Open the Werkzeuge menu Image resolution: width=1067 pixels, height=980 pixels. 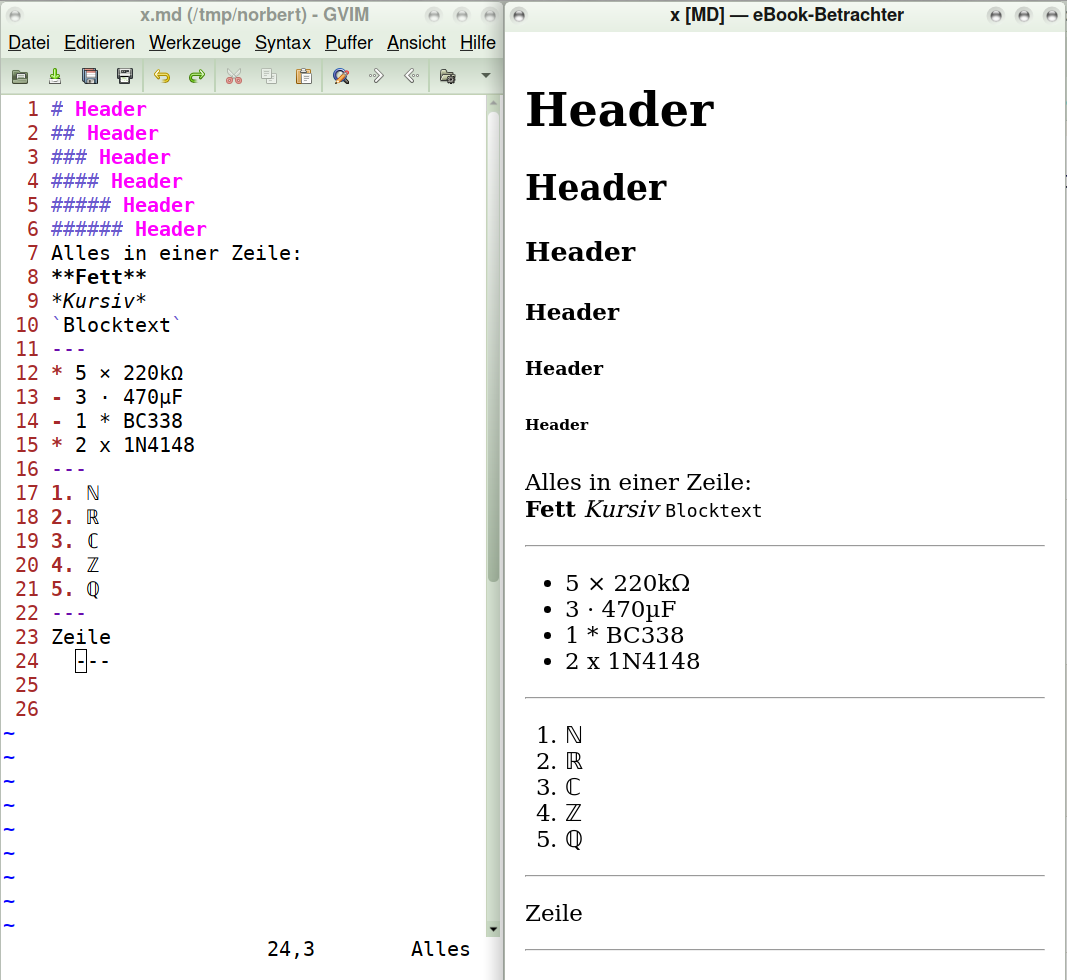point(195,43)
